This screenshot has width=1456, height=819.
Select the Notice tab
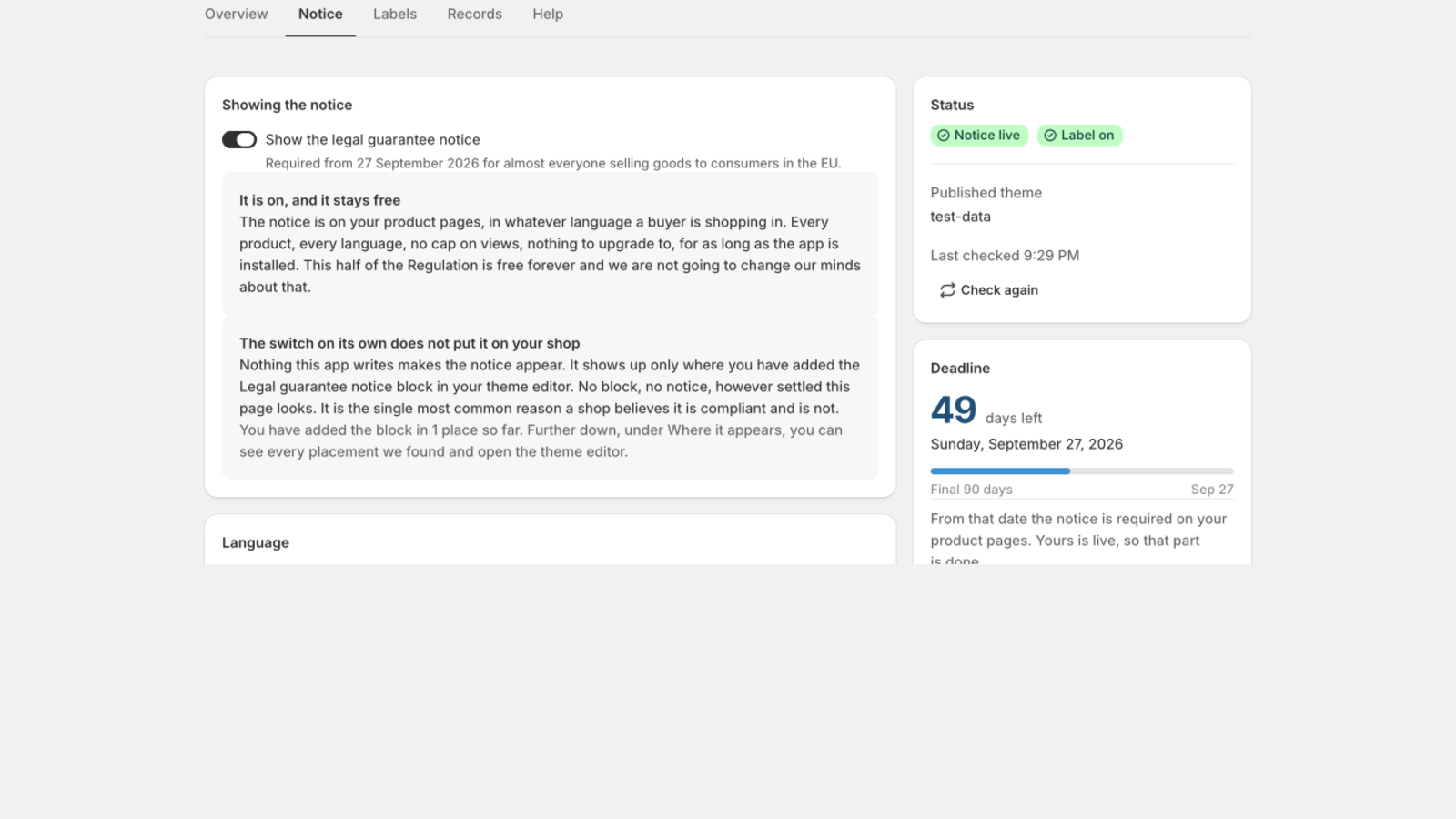[x=320, y=15]
